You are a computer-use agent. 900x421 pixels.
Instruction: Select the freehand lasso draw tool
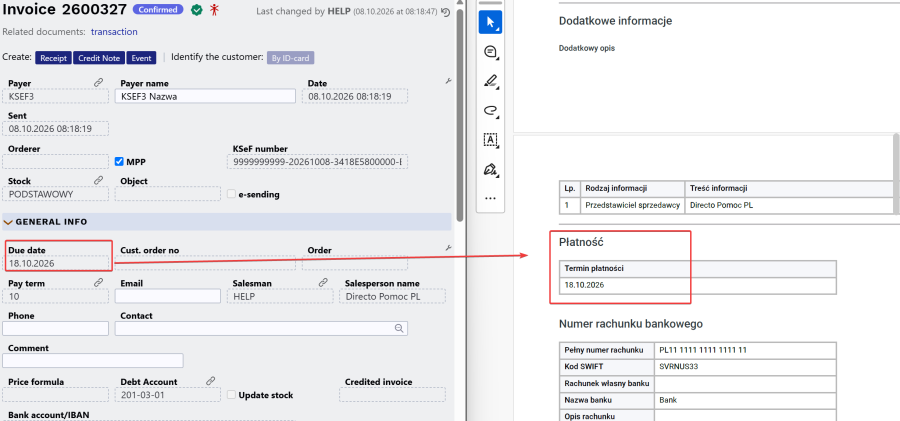click(490, 111)
